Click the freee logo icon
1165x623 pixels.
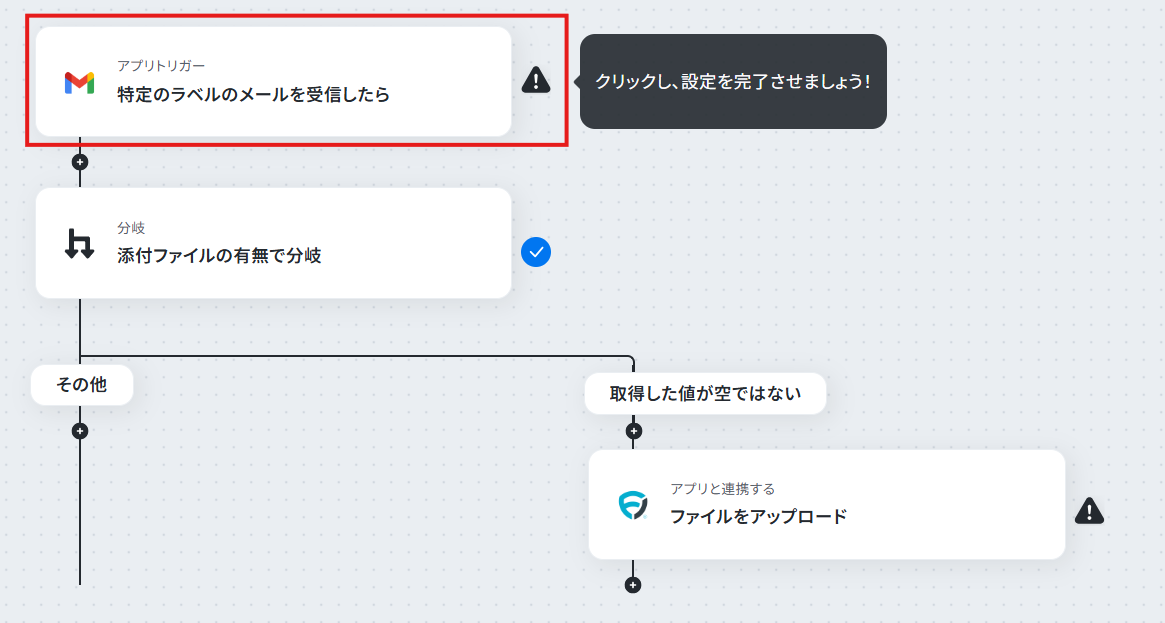click(632, 505)
